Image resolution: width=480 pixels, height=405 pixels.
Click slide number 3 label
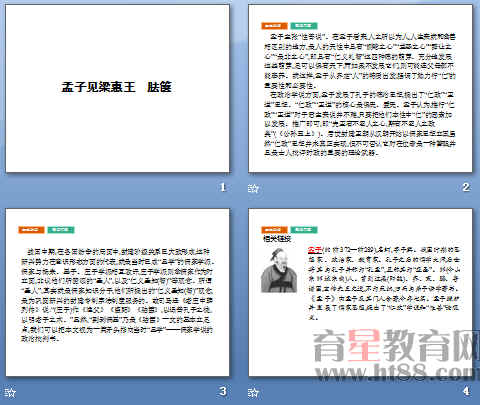click(223, 391)
